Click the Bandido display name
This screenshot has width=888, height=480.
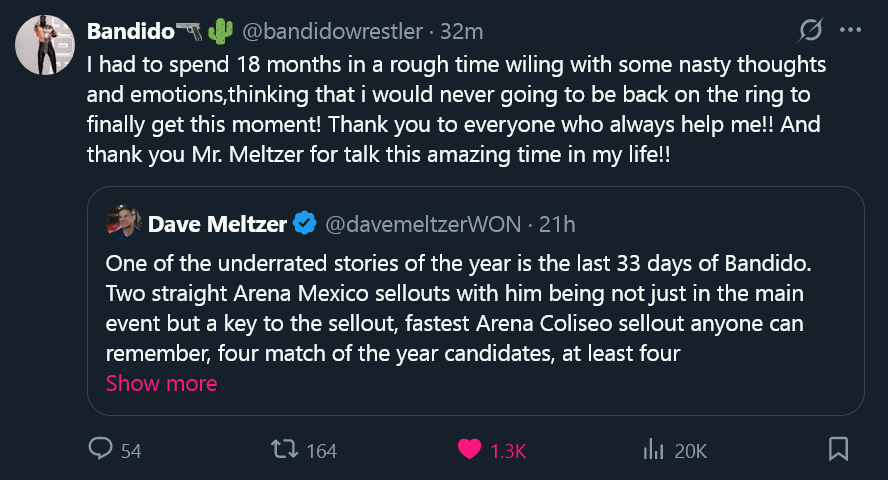(130, 31)
